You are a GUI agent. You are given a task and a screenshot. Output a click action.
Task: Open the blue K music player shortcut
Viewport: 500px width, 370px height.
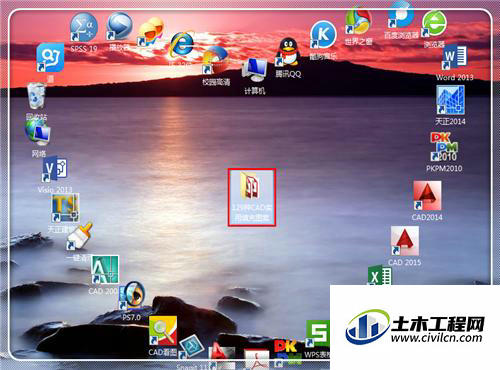click(x=323, y=35)
